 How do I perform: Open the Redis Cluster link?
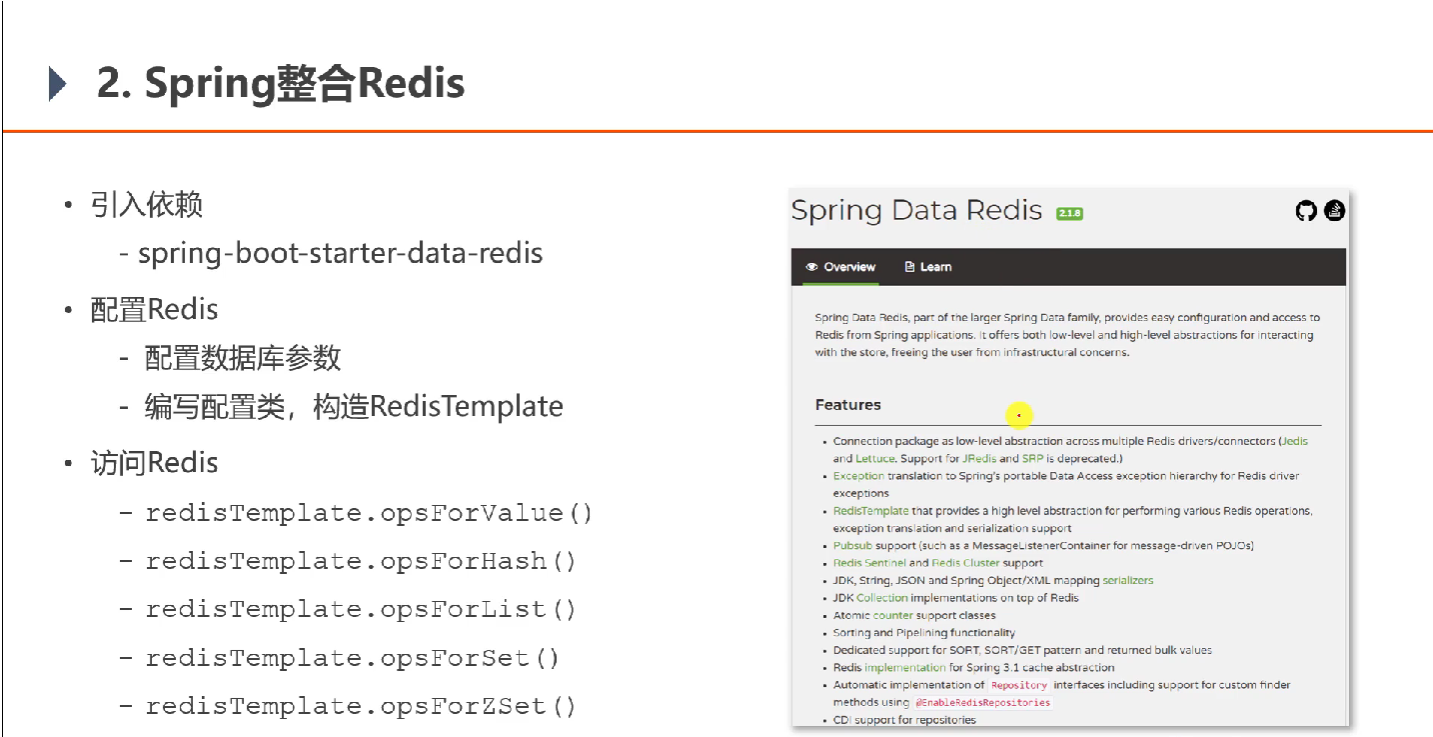(964, 563)
